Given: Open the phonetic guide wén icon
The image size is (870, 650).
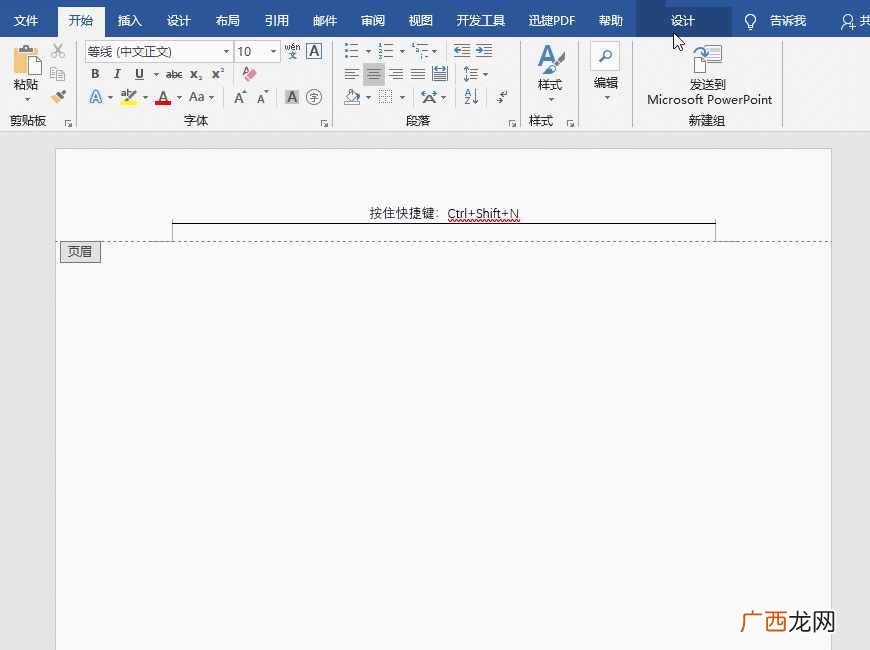Looking at the screenshot, I should point(292,51).
